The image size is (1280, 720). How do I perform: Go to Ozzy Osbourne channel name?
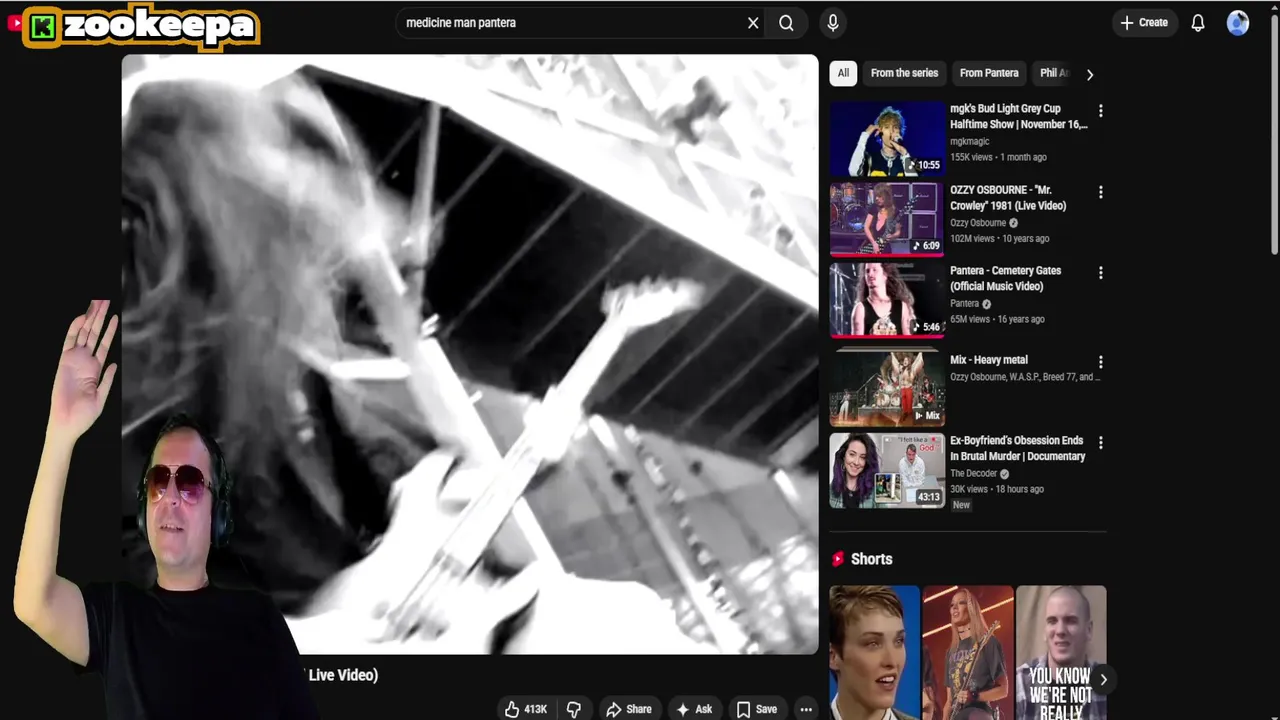[x=978, y=223]
